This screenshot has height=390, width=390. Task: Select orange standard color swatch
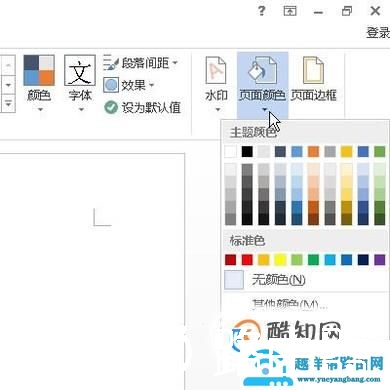(263, 260)
